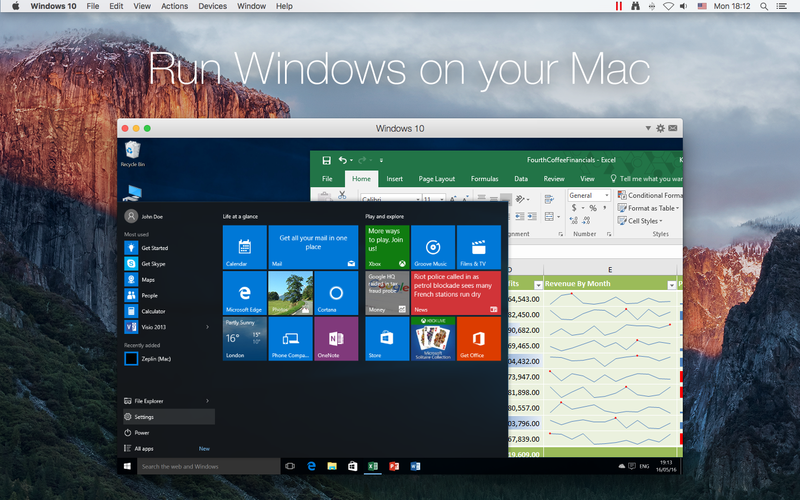Click the Get Office tile
Screen dimensions: 800x500
coord(478,339)
